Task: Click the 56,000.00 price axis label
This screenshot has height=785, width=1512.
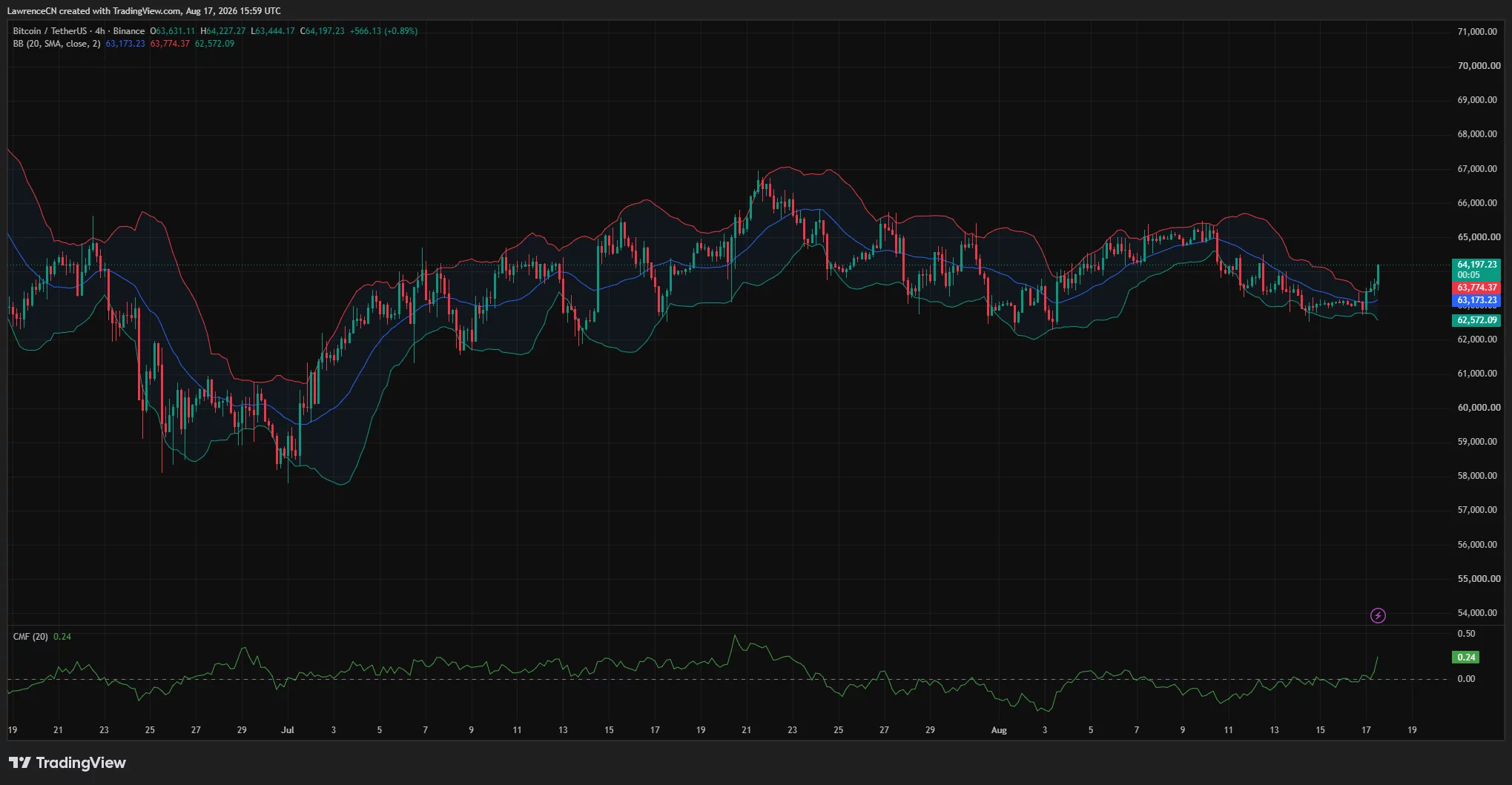Action: pos(1478,545)
